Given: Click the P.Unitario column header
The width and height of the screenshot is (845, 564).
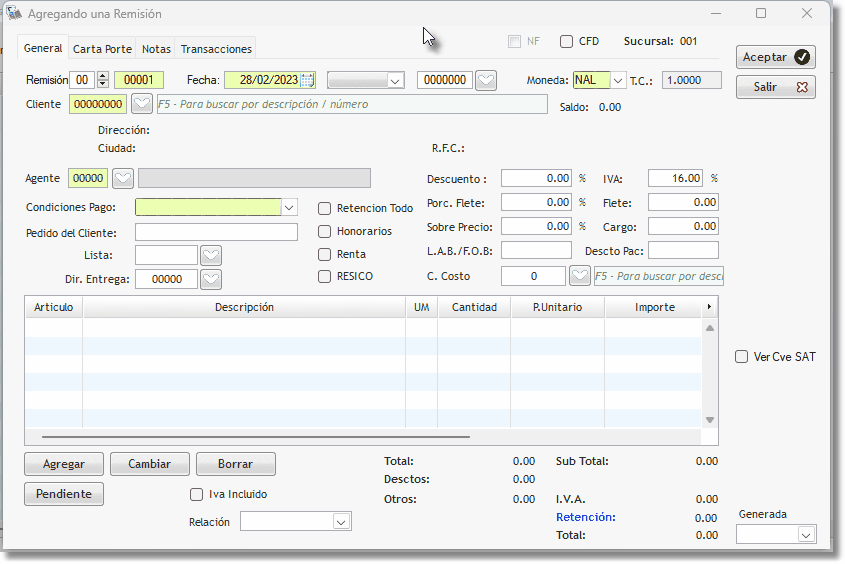Looking at the screenshot, I should [558, 307].
